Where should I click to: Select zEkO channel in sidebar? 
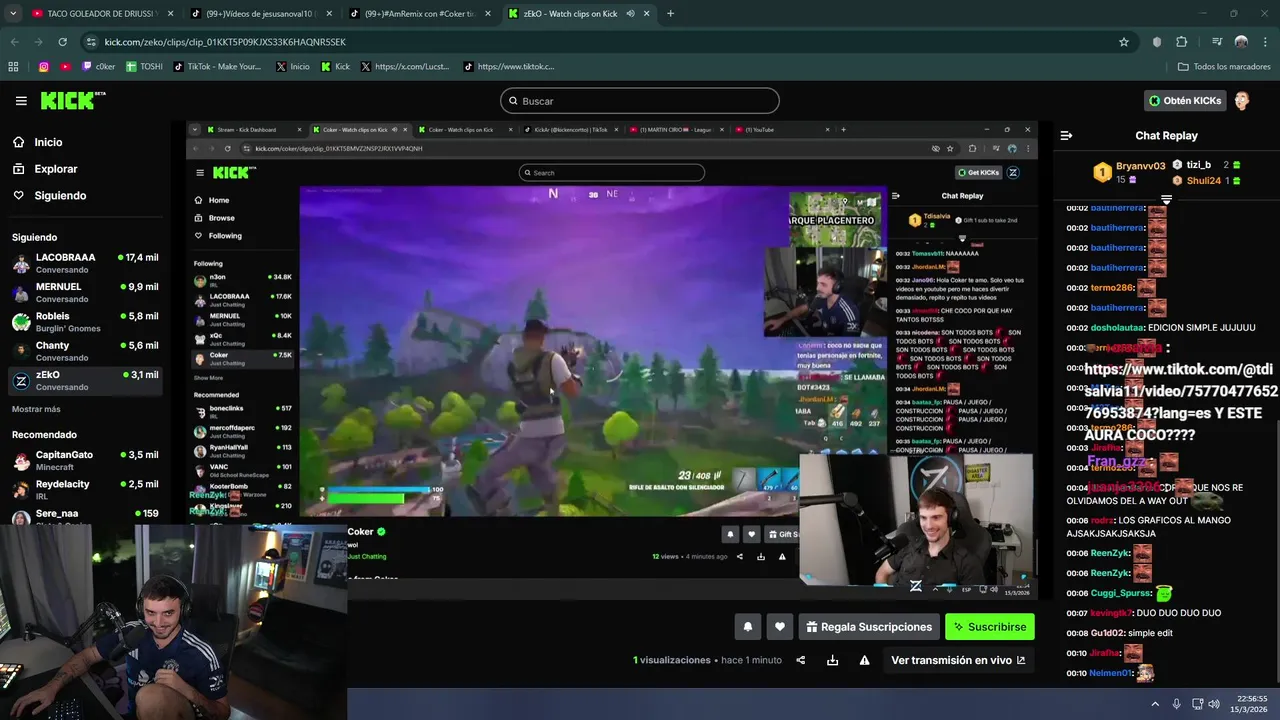click(x=85, y=380)
